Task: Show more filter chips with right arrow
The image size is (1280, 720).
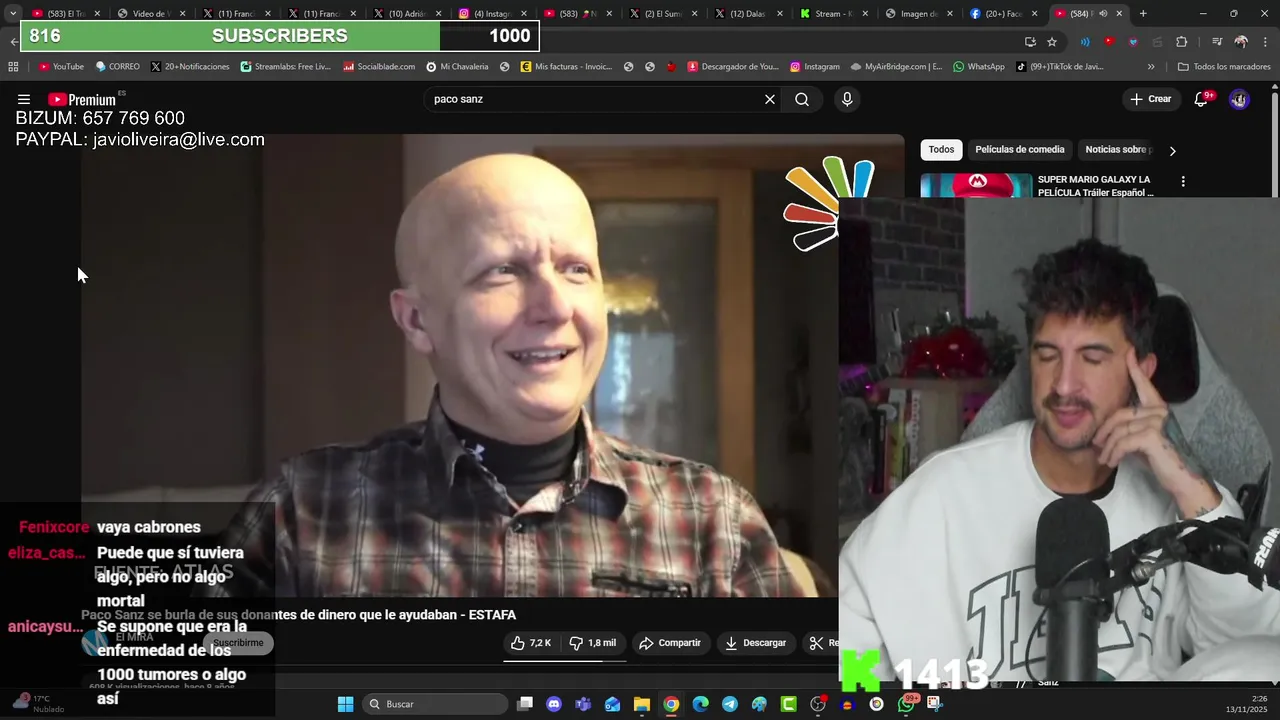Action: (1172, 151)
